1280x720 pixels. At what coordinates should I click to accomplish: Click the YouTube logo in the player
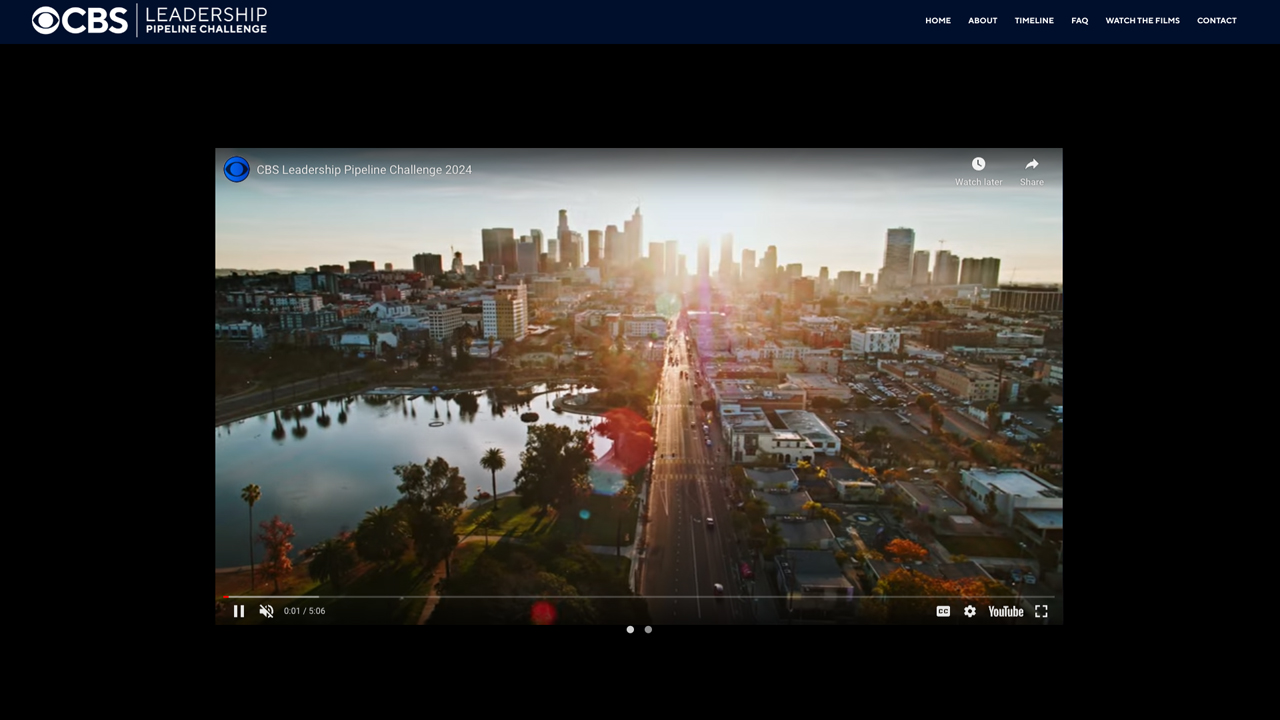[1006, 611]
